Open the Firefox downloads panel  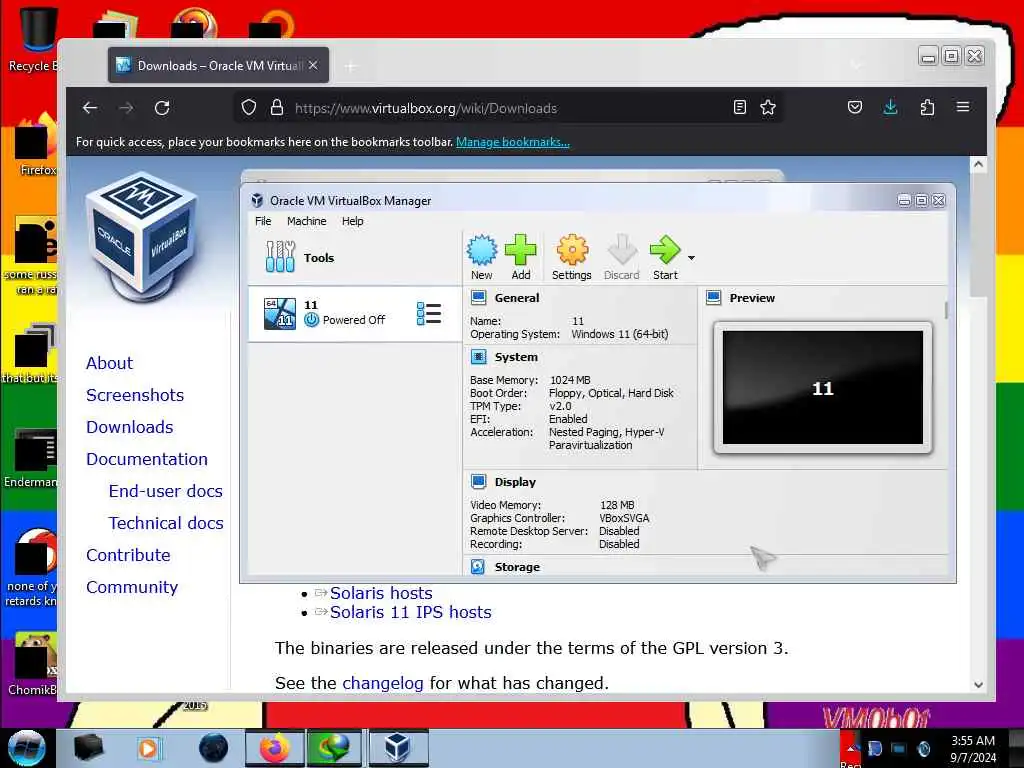click(x=891, y=107)
